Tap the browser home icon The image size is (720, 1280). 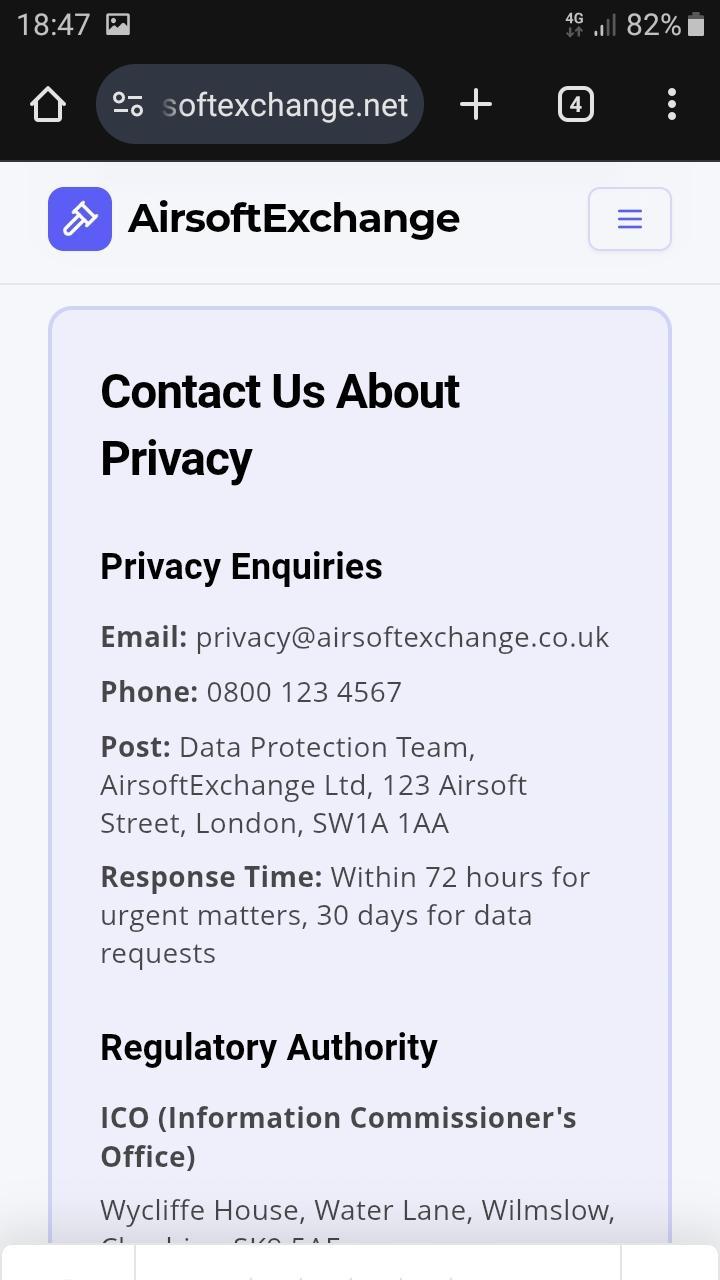[x=48, y=104]
